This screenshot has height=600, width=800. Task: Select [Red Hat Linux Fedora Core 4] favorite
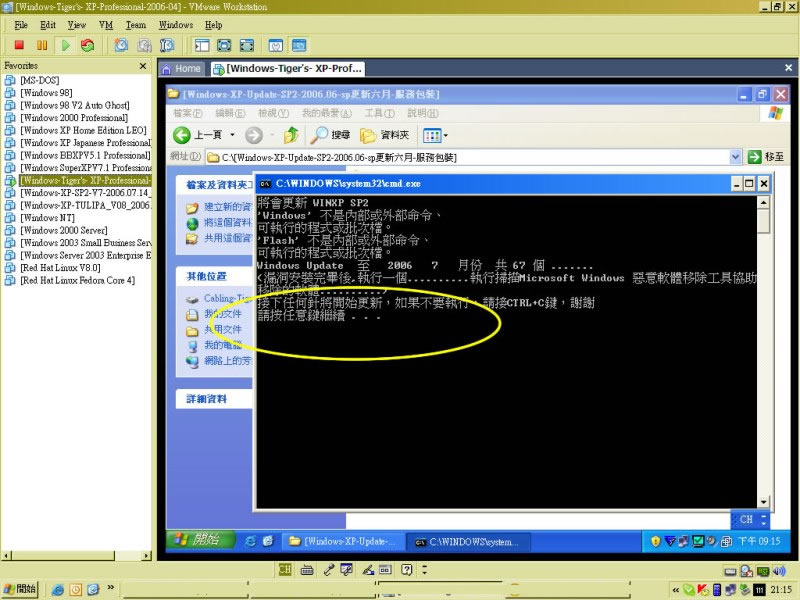pyautogui.click(x=78, y=280)
